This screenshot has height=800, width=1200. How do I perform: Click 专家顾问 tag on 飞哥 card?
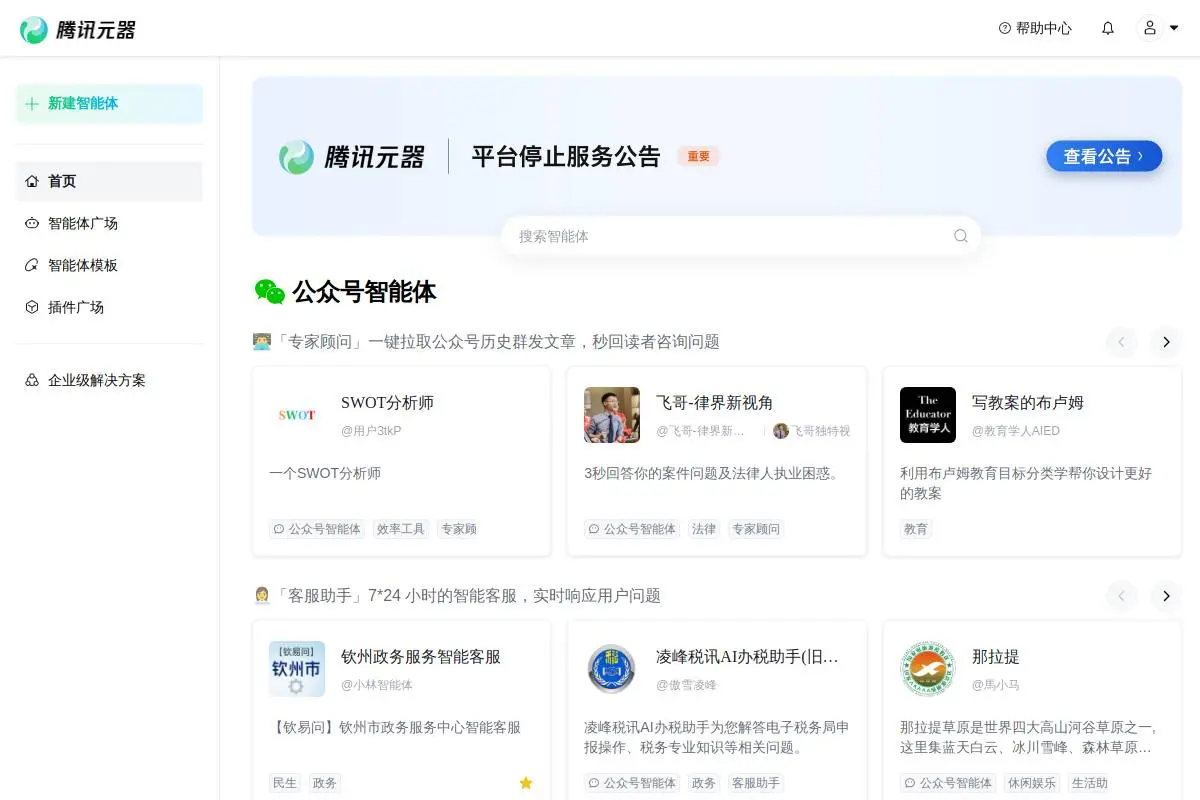pyautogui.click(x=756, y=529)
